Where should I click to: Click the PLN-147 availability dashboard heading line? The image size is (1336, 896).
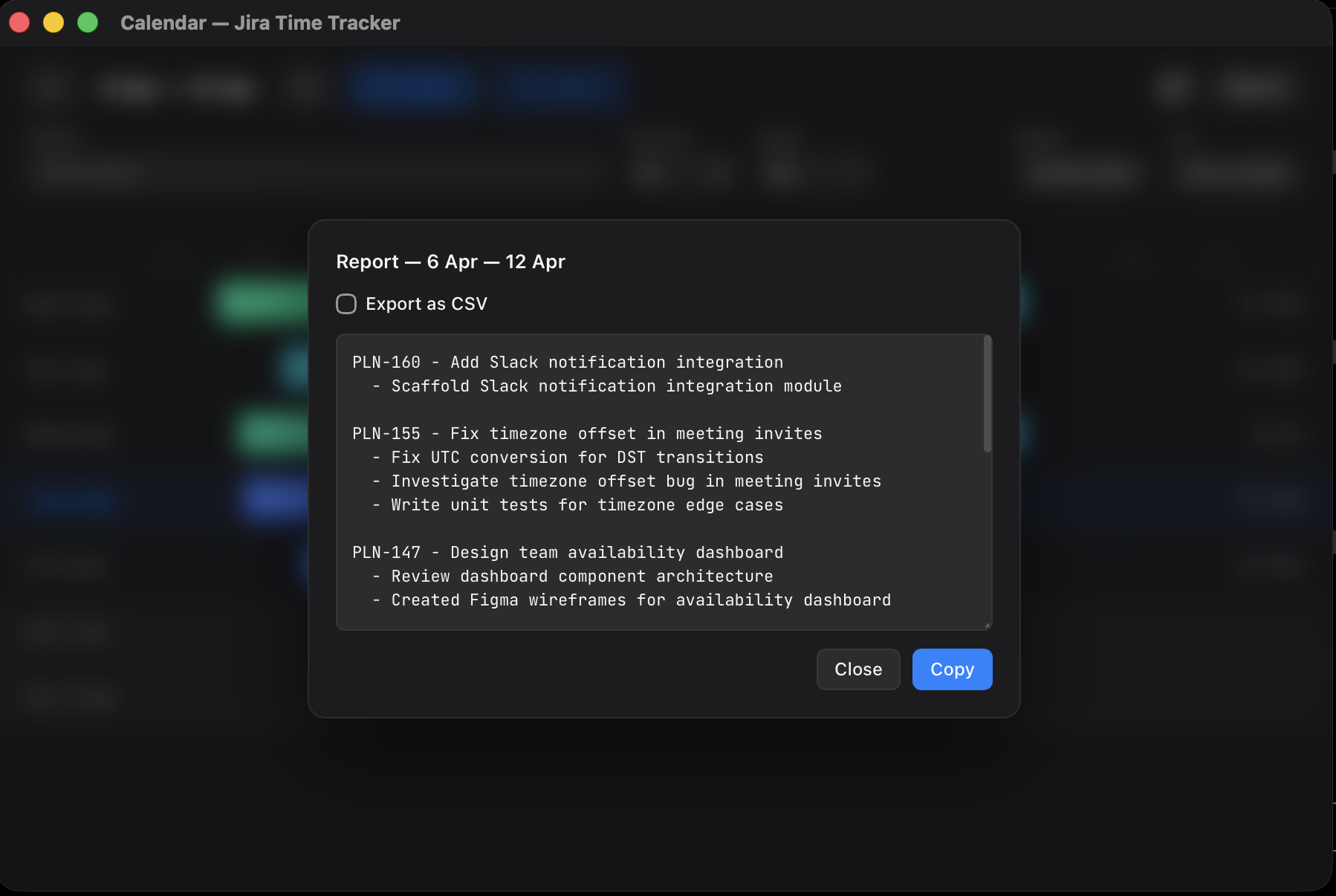click(x=568, y=553)
